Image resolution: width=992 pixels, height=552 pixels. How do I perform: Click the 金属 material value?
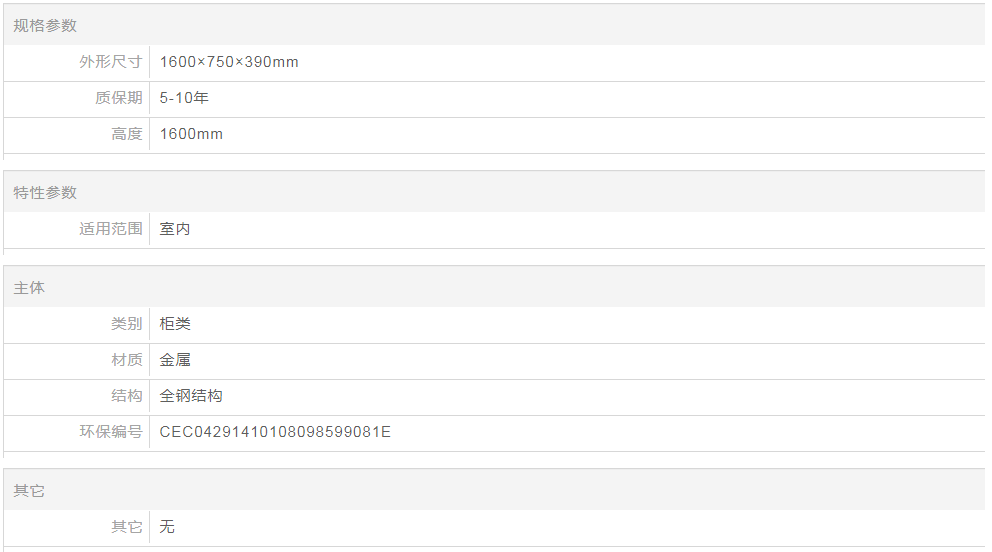click(x=175, y=360)
